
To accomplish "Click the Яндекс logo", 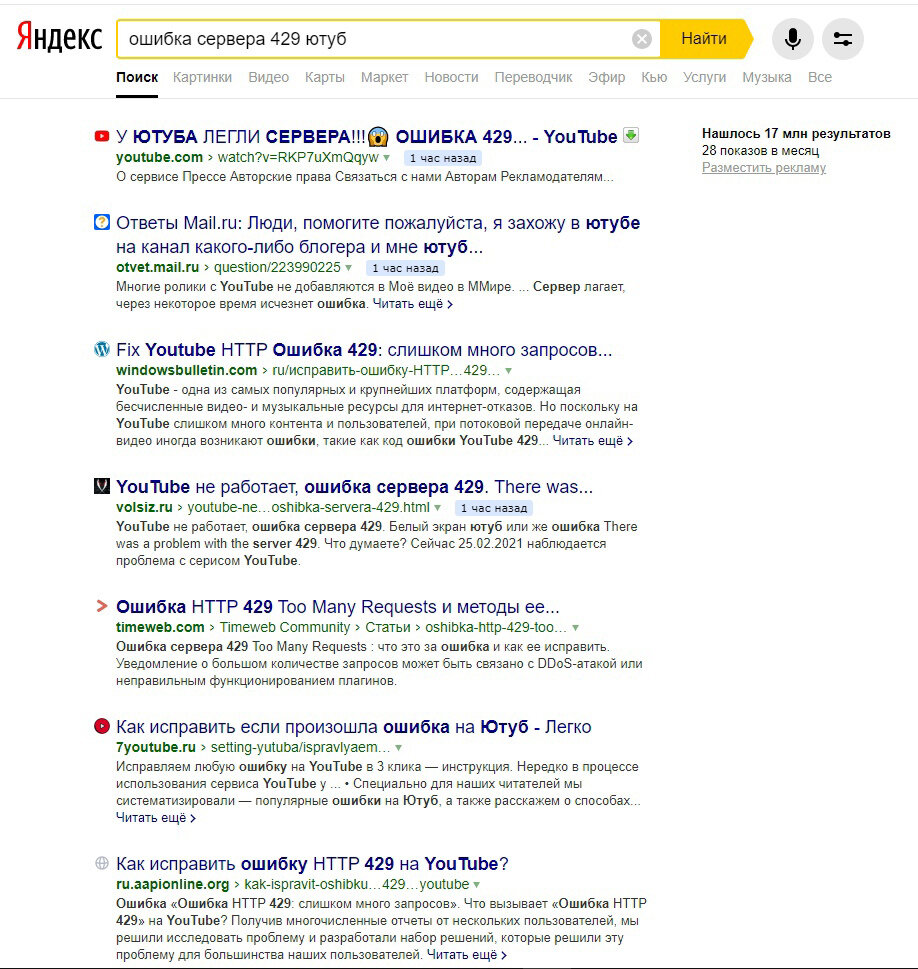I will (x=59, y=38).
